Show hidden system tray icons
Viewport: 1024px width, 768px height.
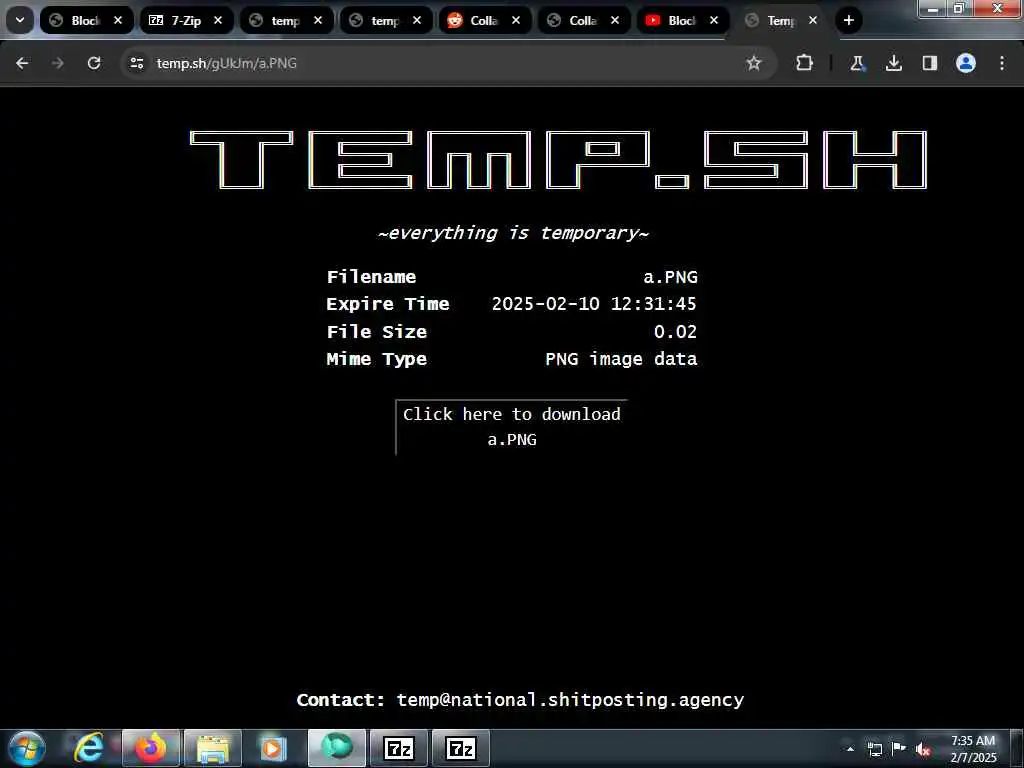pyautogui.click(x=850, y=749)
